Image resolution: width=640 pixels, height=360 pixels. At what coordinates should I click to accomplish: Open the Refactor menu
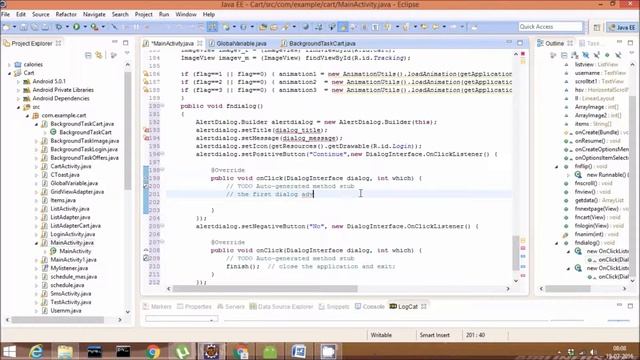(x=66, y=14)
